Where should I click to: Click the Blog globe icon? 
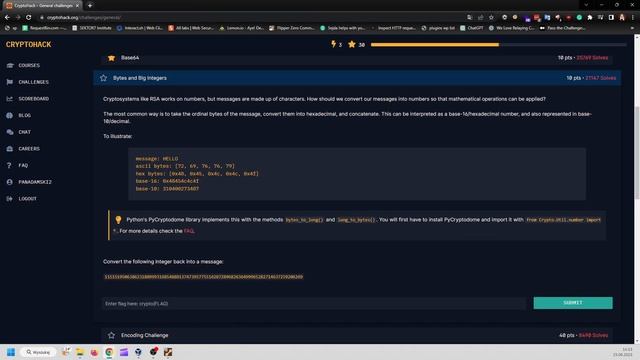[10, 116]
